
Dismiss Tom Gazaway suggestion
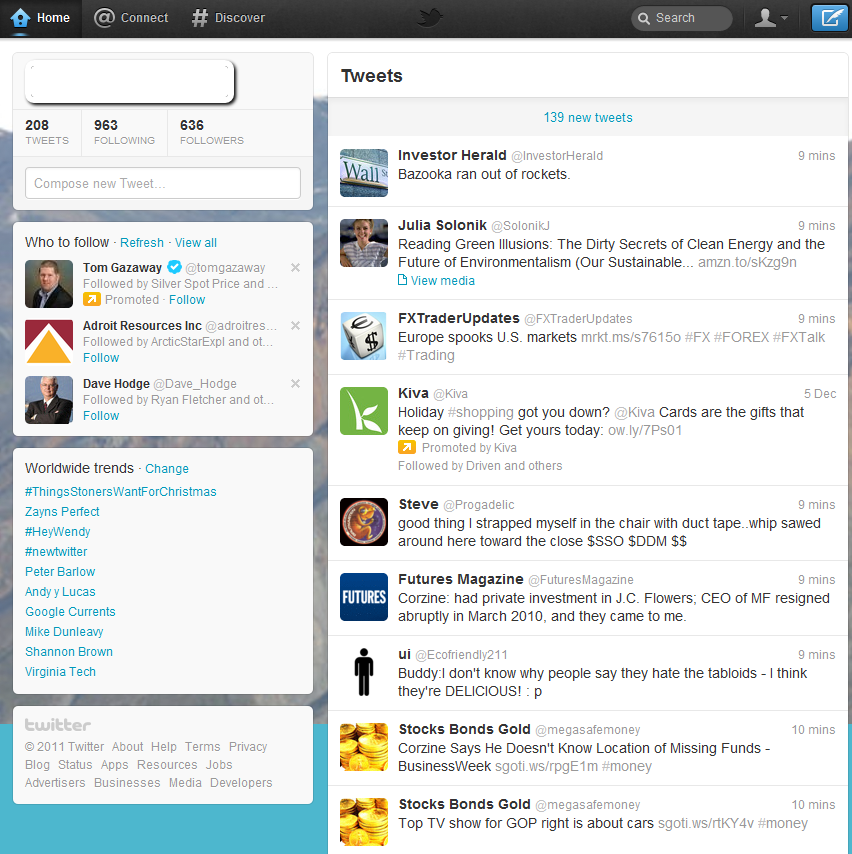[x=295, y=267]
